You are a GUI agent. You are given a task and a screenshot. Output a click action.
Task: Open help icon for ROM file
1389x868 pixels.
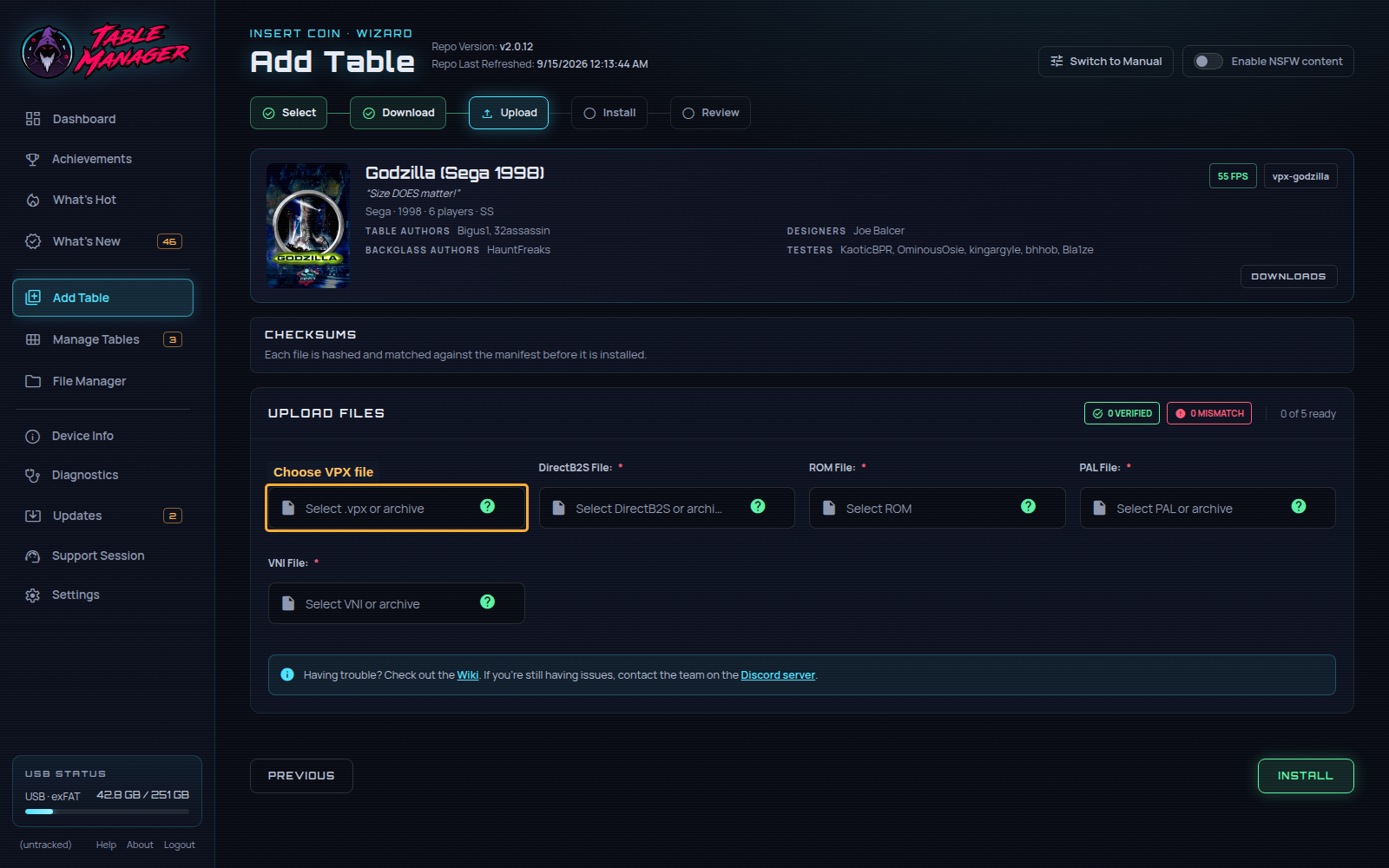(x=1029, y=506)
